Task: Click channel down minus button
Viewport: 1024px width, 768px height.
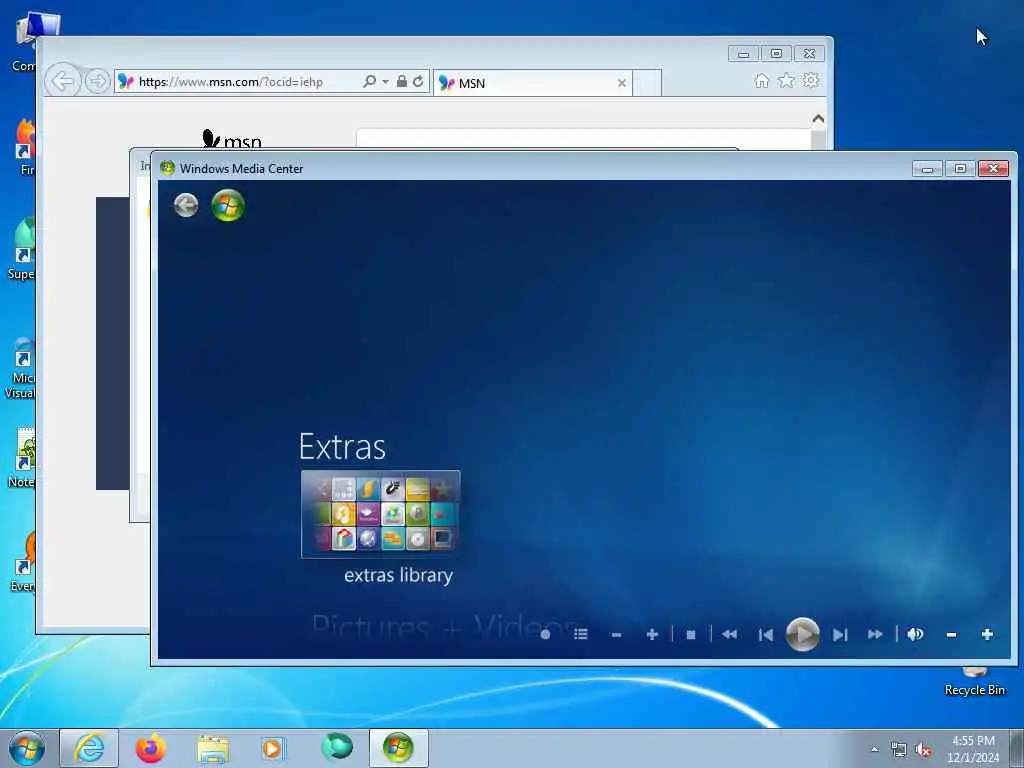Action: [616, 634]
